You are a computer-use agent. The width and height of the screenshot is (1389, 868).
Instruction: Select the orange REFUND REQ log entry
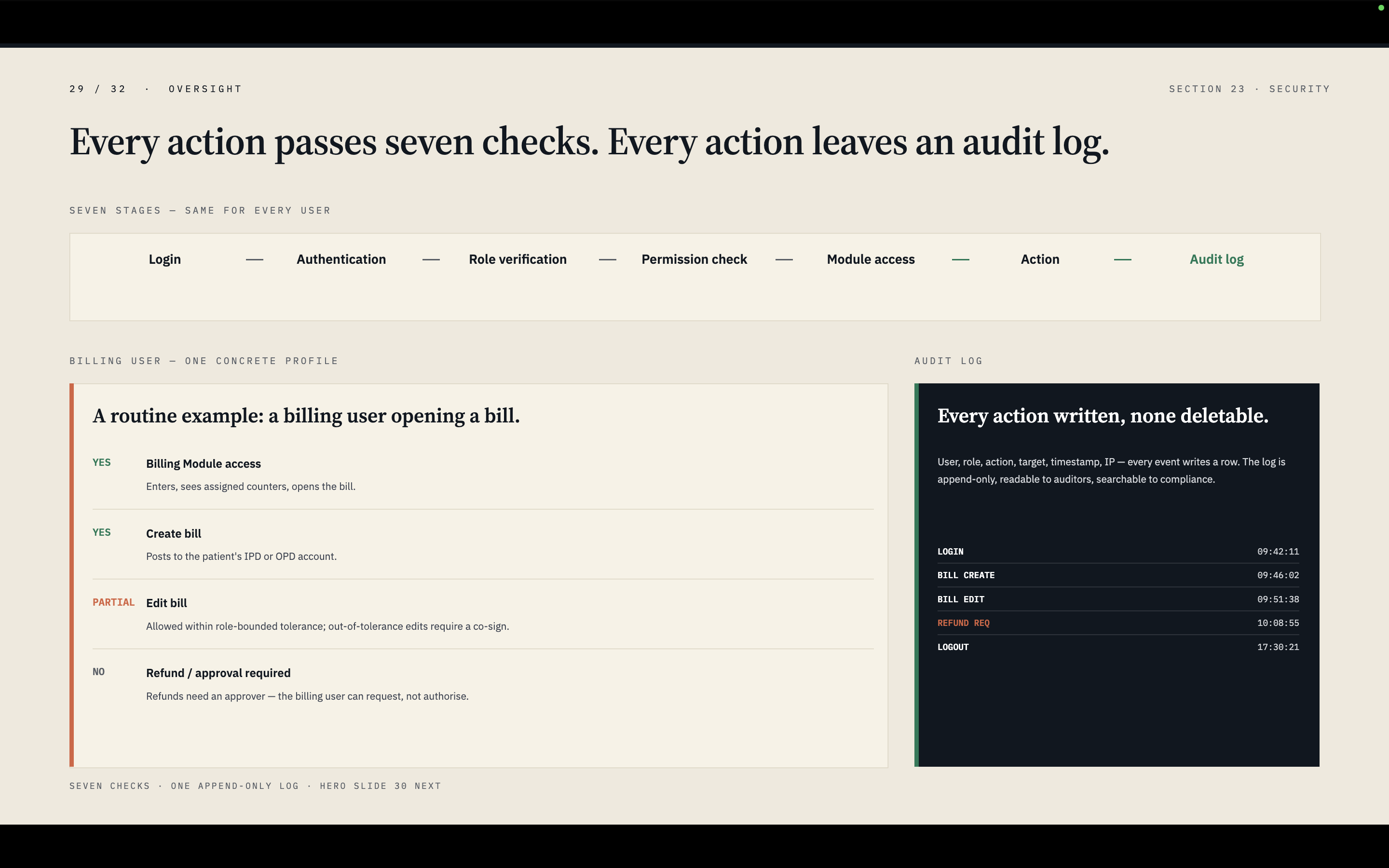click(1117, 623)
